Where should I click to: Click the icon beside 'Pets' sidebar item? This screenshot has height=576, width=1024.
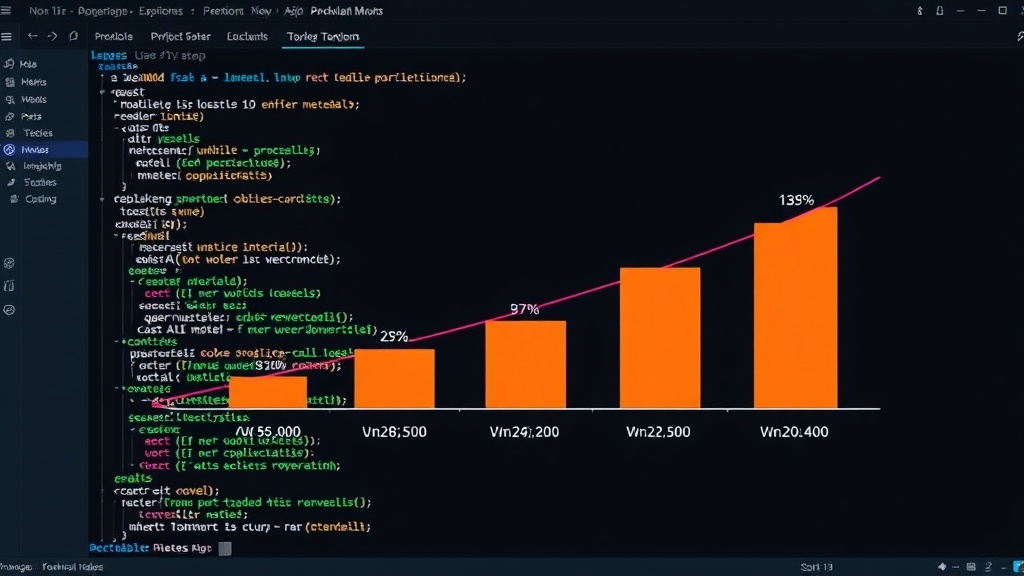[10, 116]
